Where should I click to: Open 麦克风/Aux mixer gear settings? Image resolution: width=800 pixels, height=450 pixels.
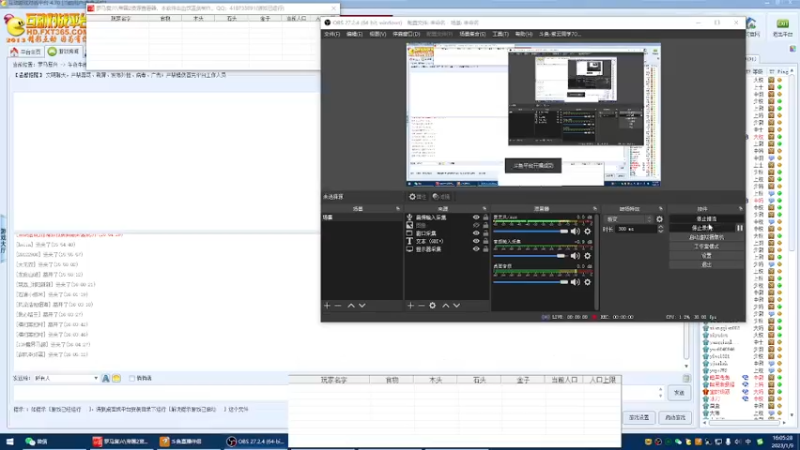click(x=588, y=231)
